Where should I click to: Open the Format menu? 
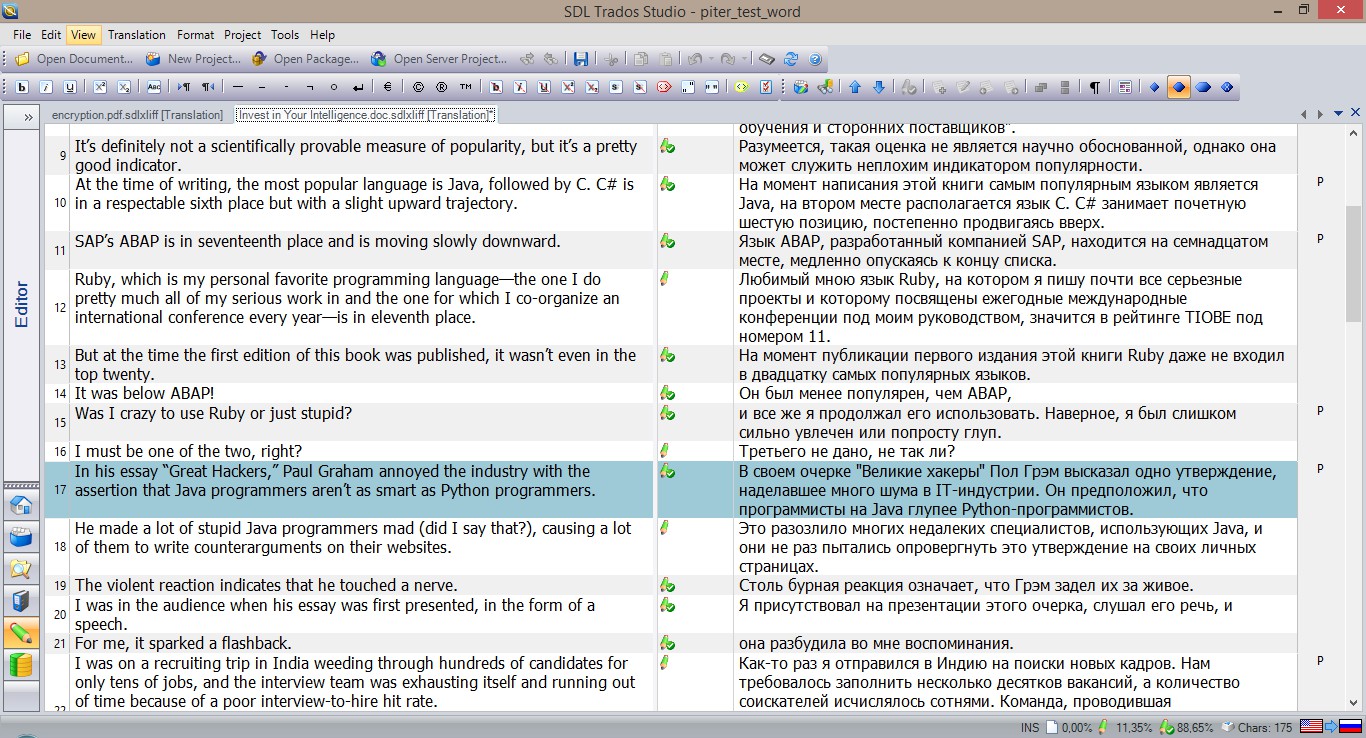pos(196,34)
